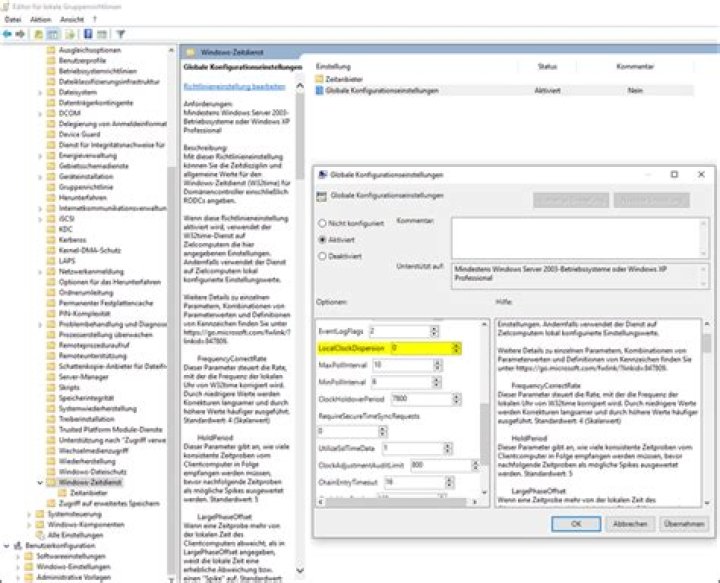Select the Server-Manager tree item
The width and height of the screenshot is (720, 583).
tap(83, 377)
